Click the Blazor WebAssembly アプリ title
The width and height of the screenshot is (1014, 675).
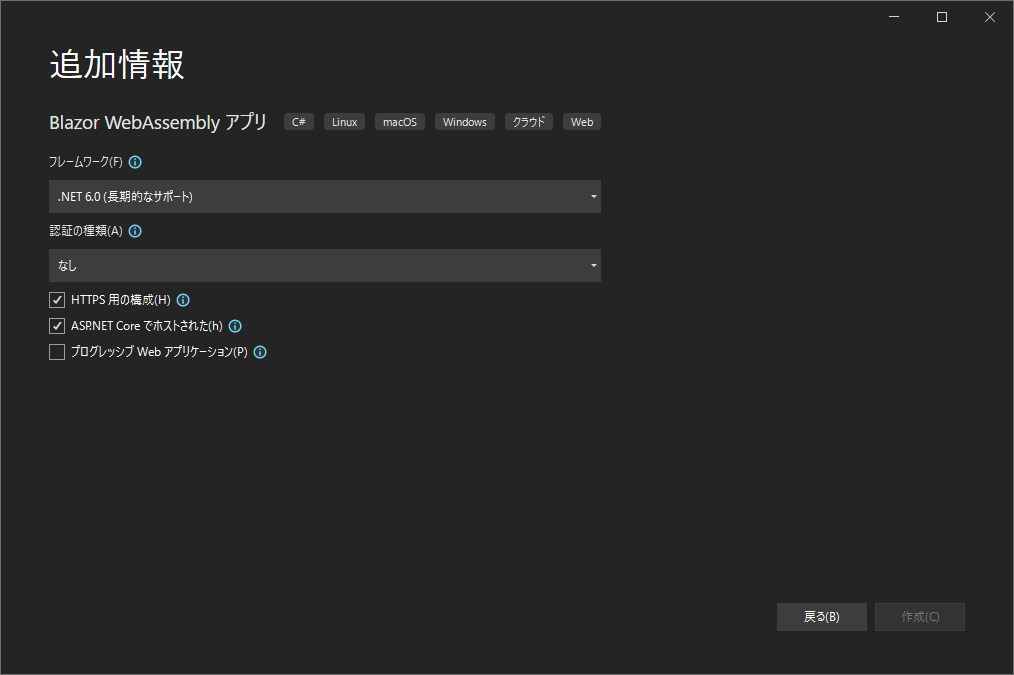158,122
